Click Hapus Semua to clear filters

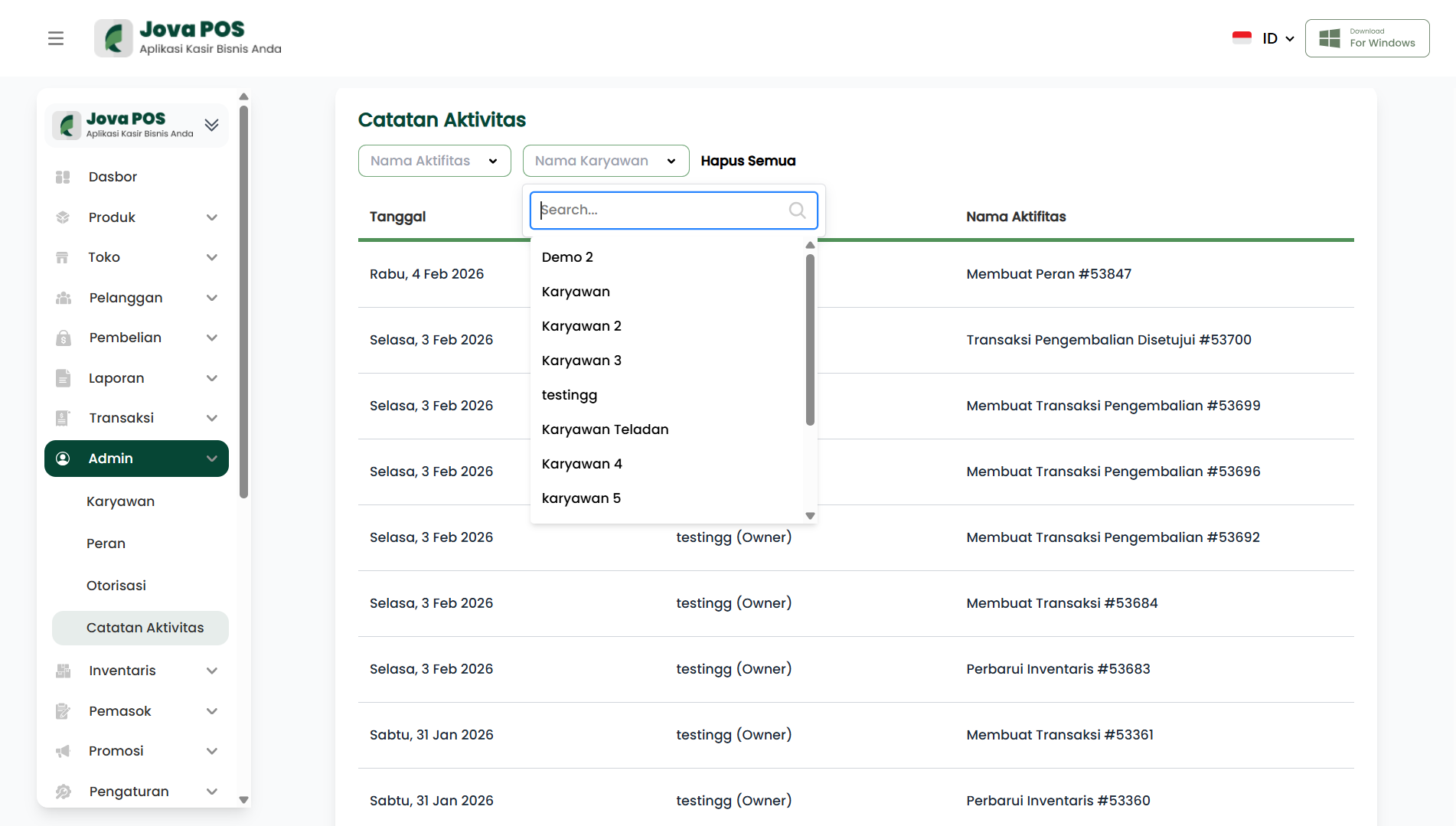(x=748, y=161)
